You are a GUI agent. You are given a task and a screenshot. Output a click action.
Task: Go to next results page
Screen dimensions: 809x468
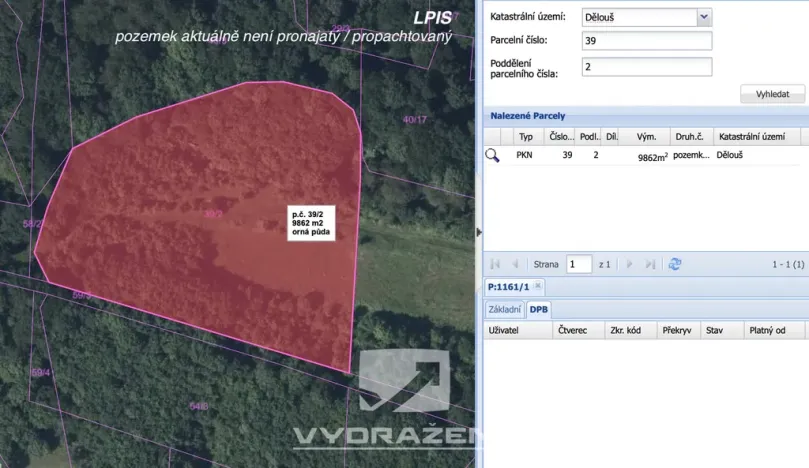click(629, 264)
